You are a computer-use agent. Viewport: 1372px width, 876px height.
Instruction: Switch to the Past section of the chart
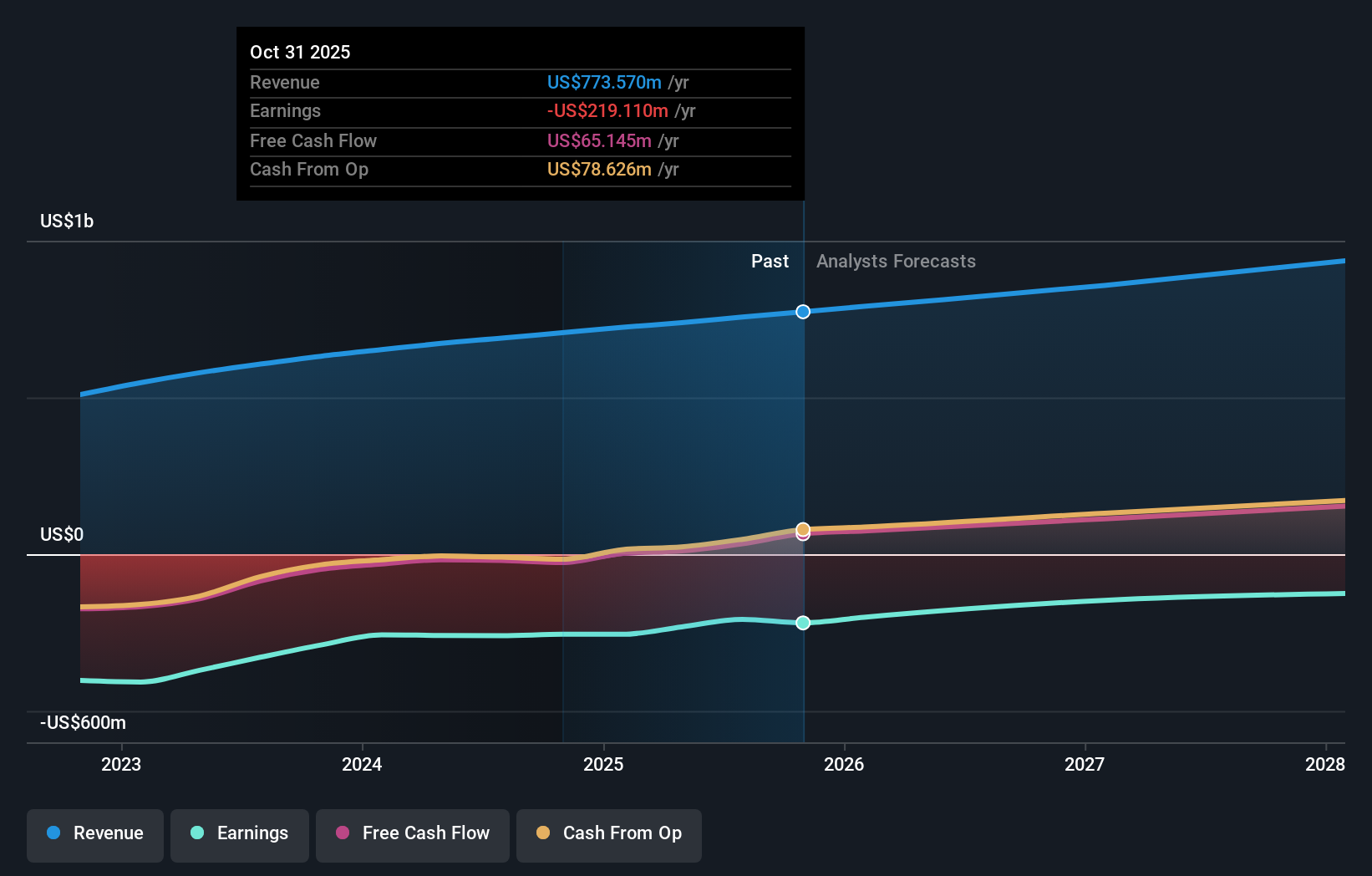coord(769,261)
